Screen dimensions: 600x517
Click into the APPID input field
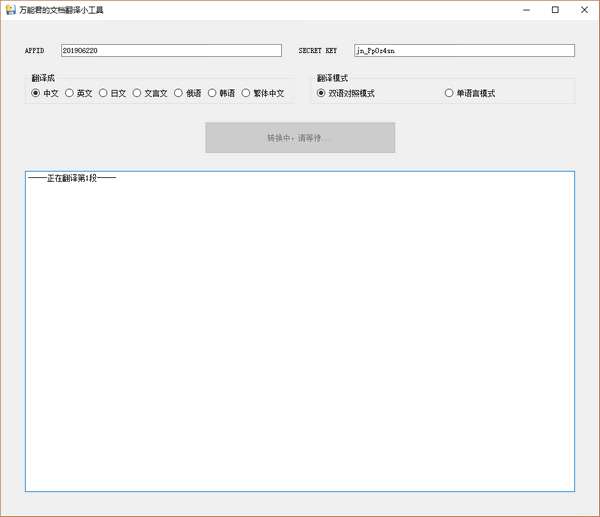click(x=171, y=51)
